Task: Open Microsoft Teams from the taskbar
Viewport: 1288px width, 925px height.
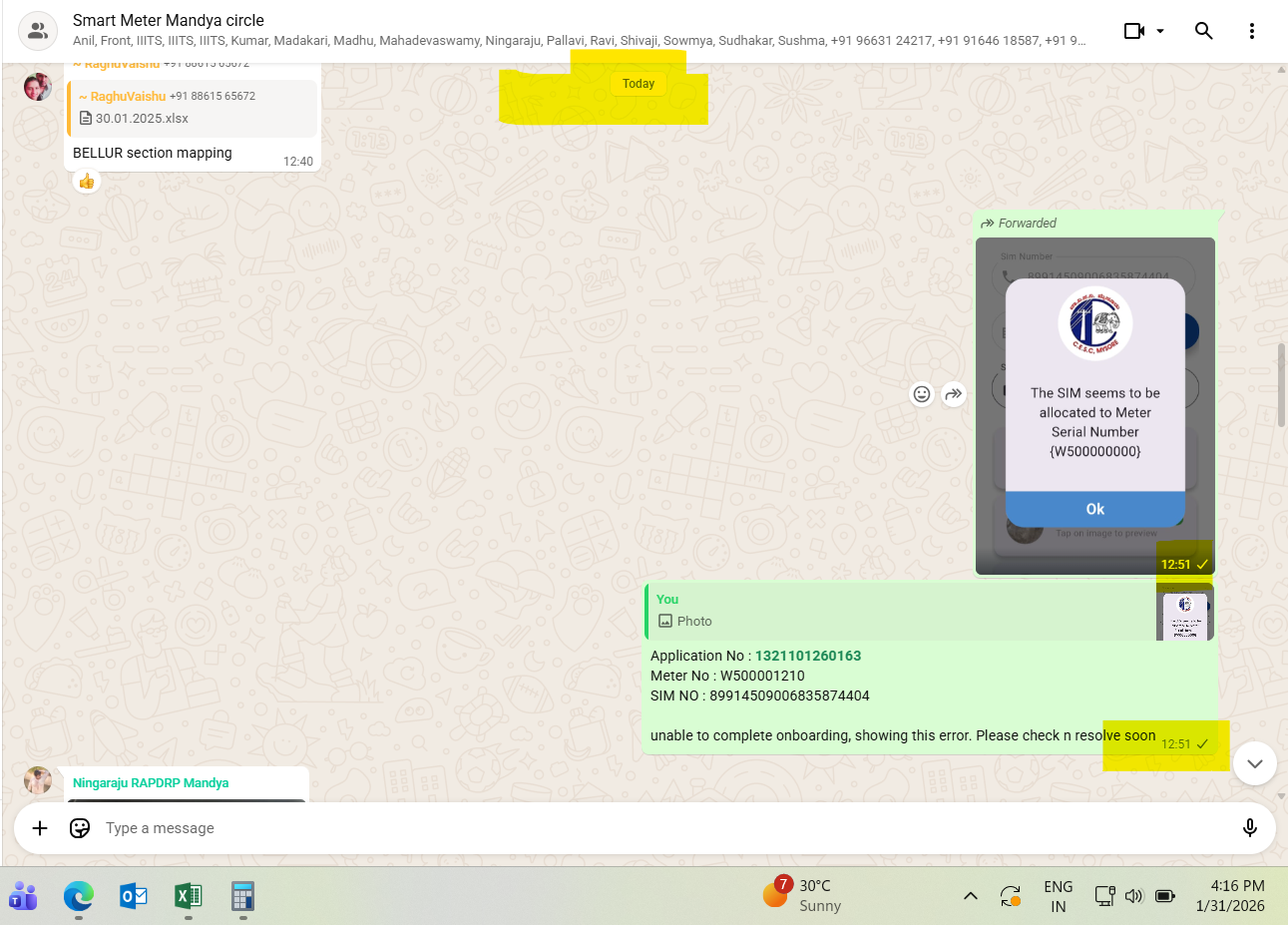Action: (23, 896)
